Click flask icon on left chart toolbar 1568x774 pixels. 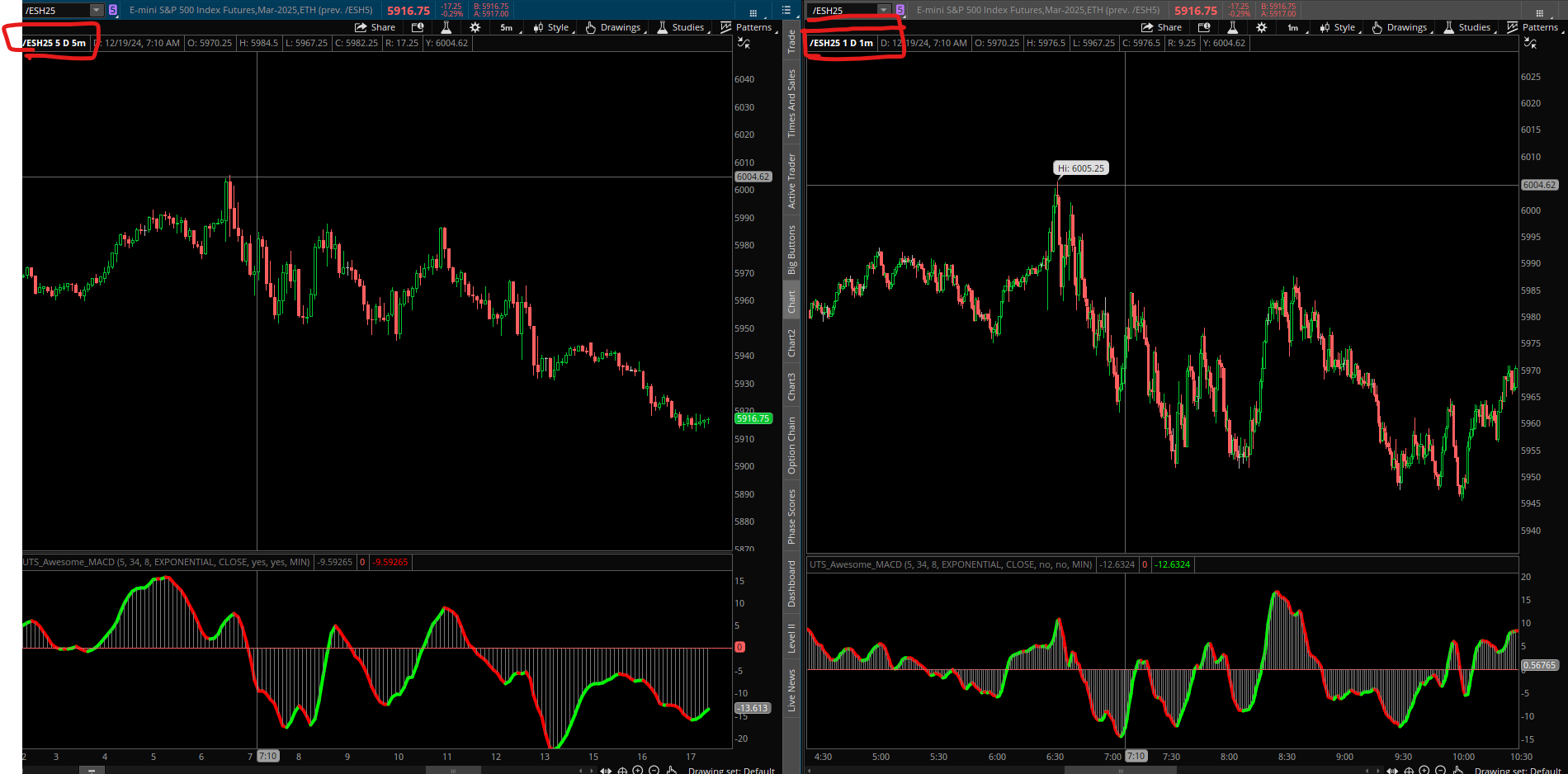446,27
